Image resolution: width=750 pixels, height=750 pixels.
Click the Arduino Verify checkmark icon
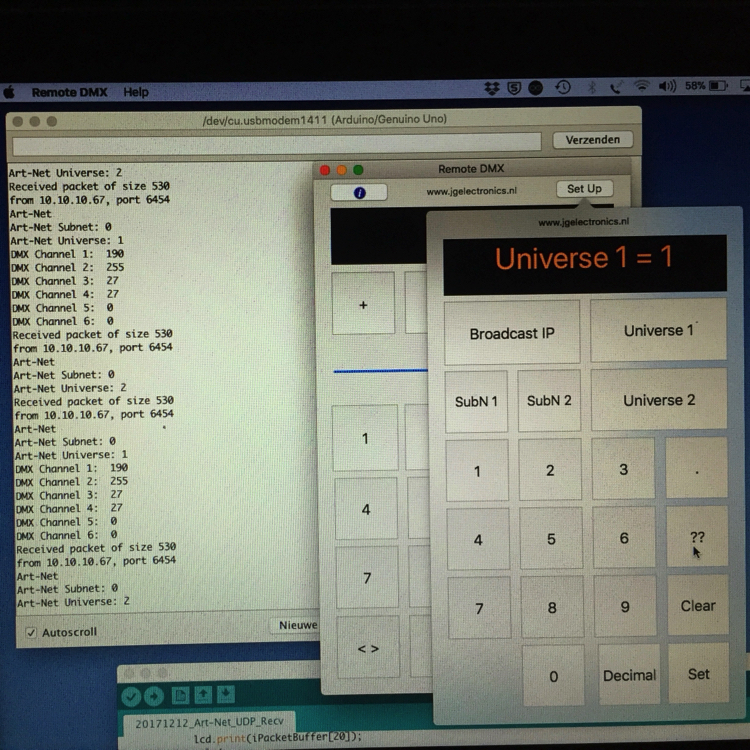(131, 696)
